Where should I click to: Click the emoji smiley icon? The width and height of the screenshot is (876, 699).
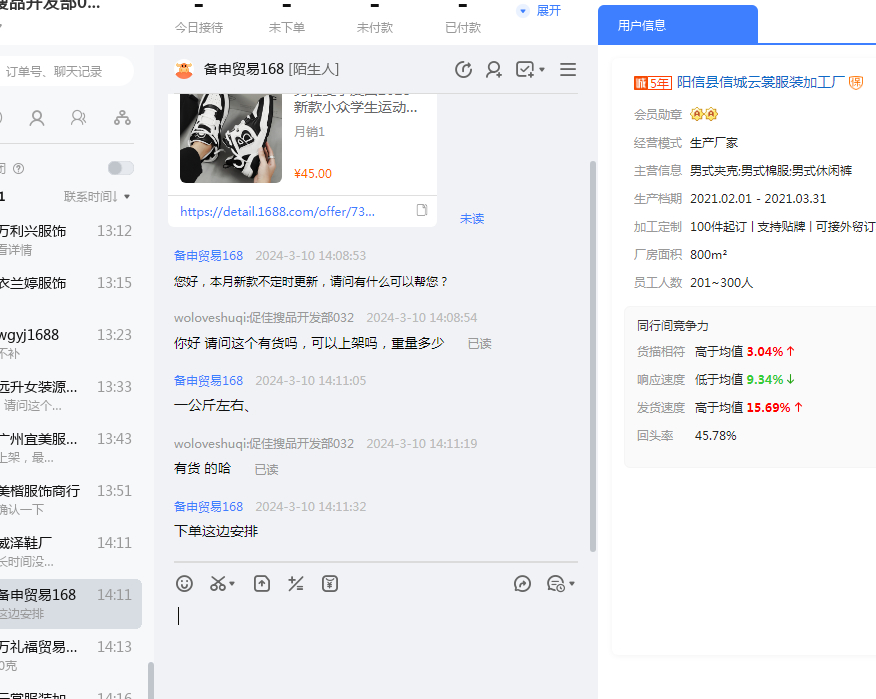[184, 584]
